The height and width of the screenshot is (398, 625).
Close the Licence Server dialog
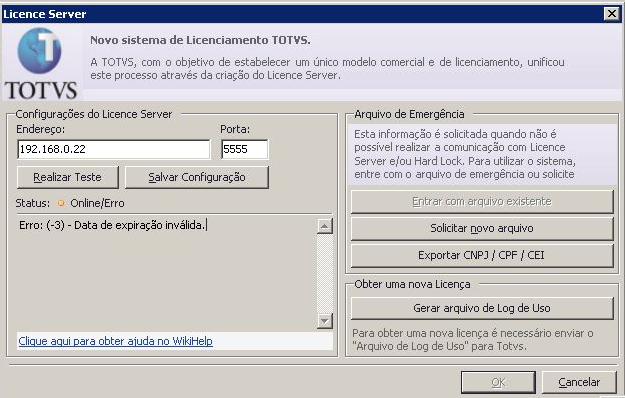(611, 14)
